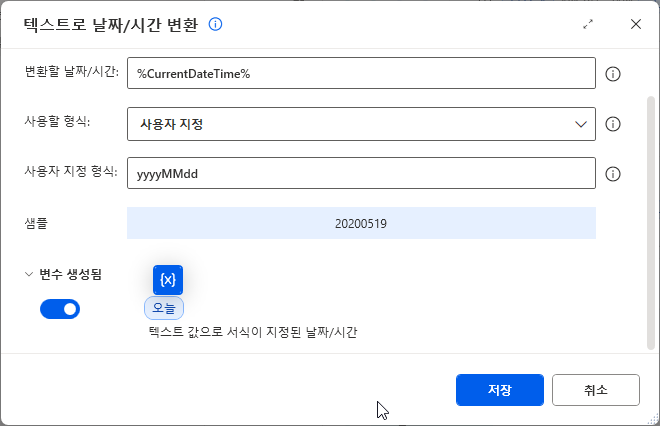Focus the yyyyMMdd custom format field
This screenshot has width=660, height=426.
[361, 173]
